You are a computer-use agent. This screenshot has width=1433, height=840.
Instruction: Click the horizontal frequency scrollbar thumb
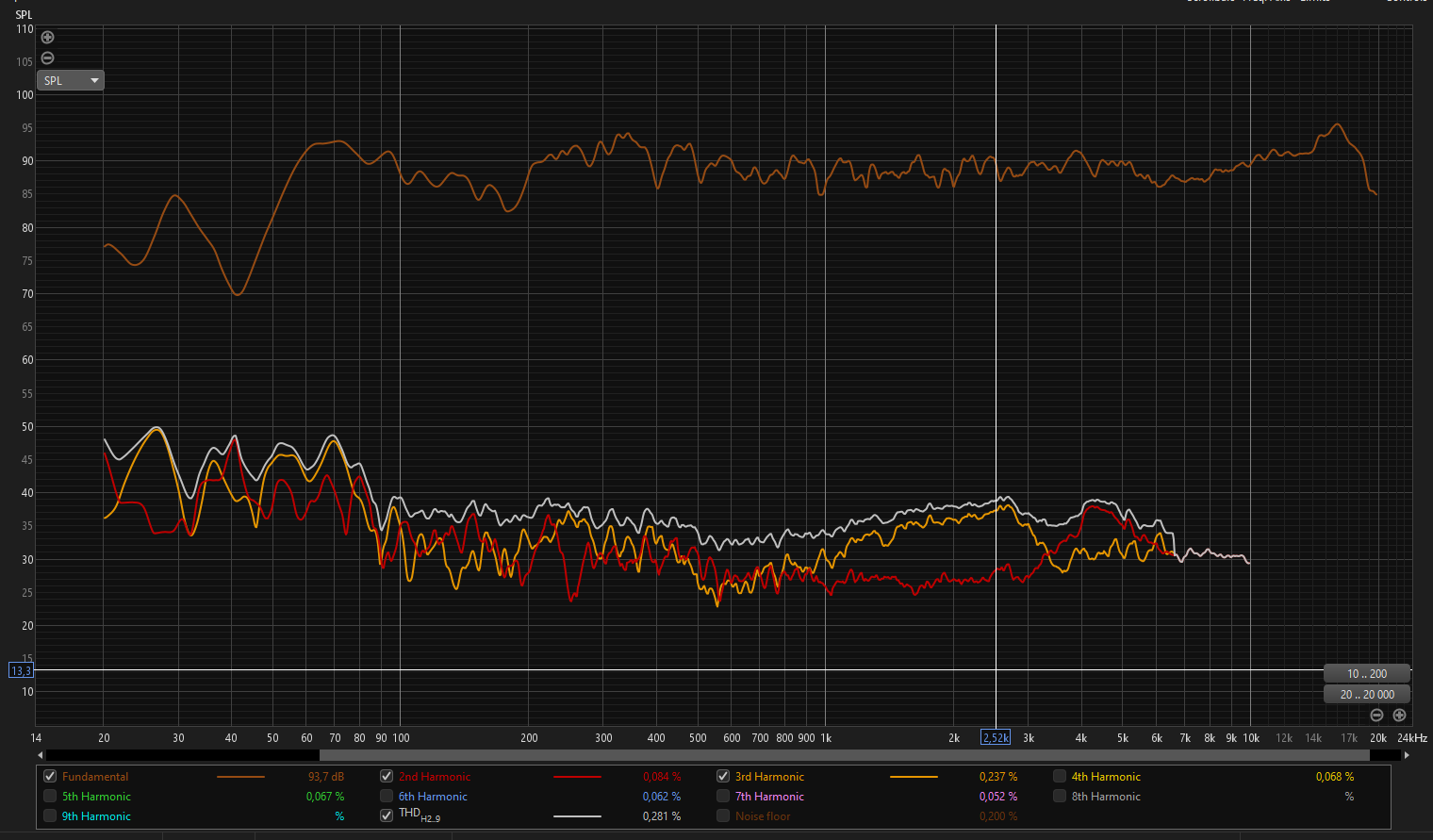click(x=844, y=755)
